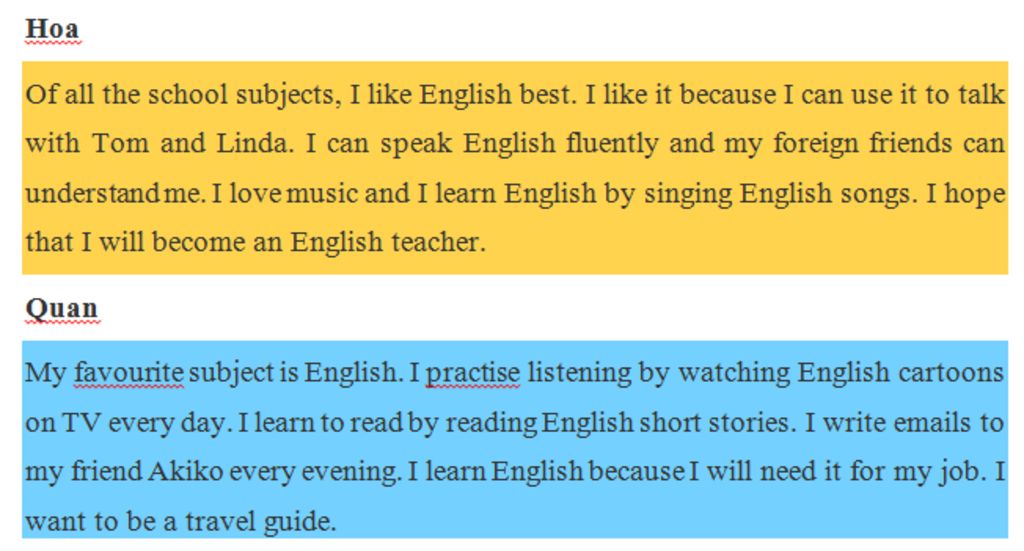Click the misspelled word "favourite"
The image size is (1024, 551).
pyautogui.click(x=129, y=373)
